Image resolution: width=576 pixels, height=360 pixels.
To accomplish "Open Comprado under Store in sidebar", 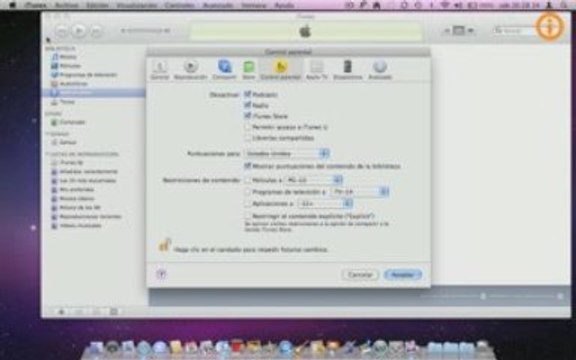I will [x=68, y=122].
